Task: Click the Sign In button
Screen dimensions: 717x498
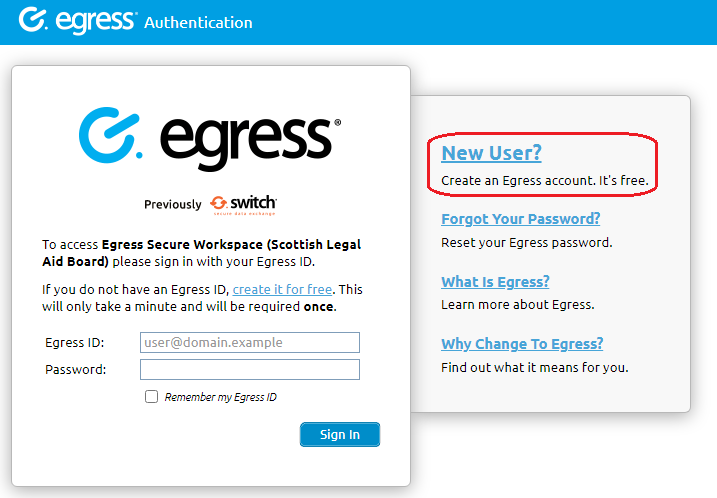Action: click(340, 434)
